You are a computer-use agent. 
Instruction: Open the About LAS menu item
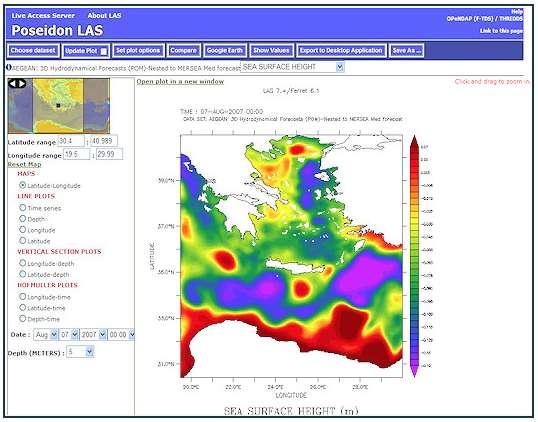click(x=104, y=15)
